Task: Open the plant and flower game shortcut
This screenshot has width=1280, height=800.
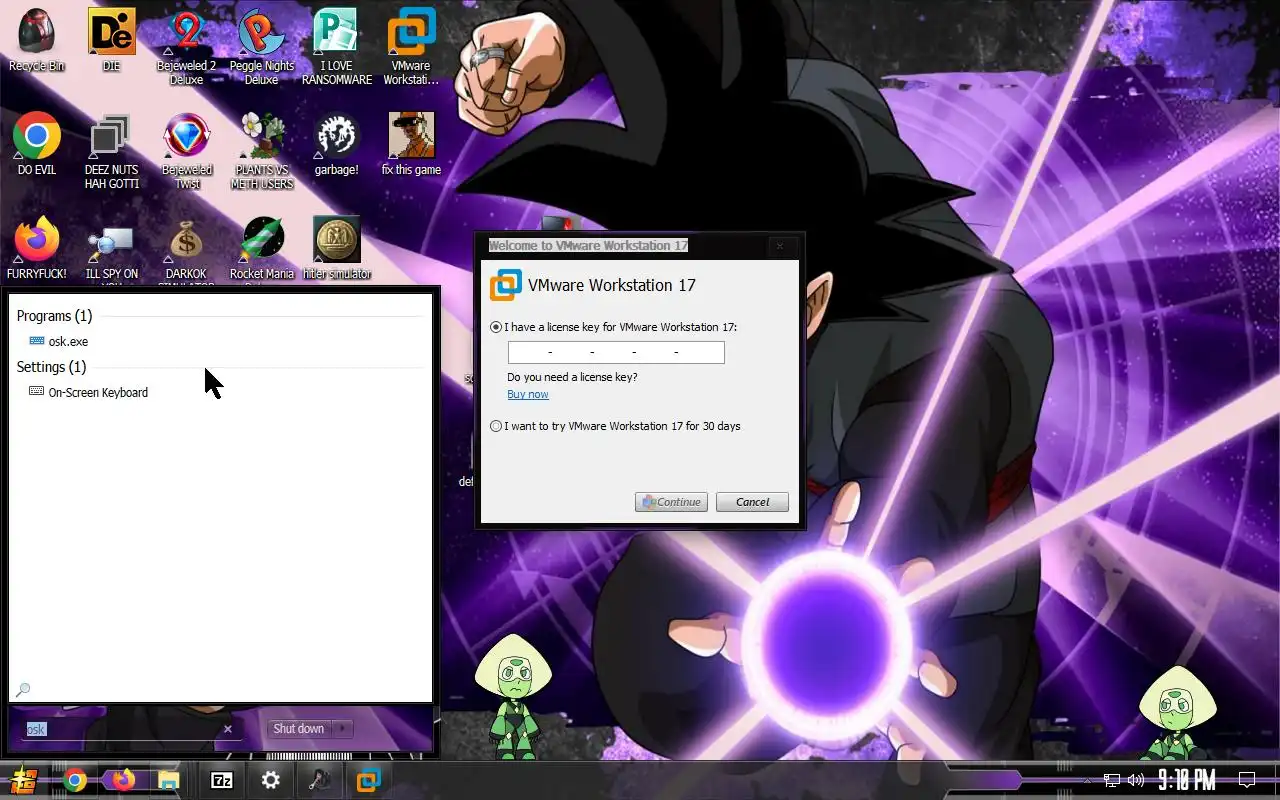Action: tap(262, 150)
